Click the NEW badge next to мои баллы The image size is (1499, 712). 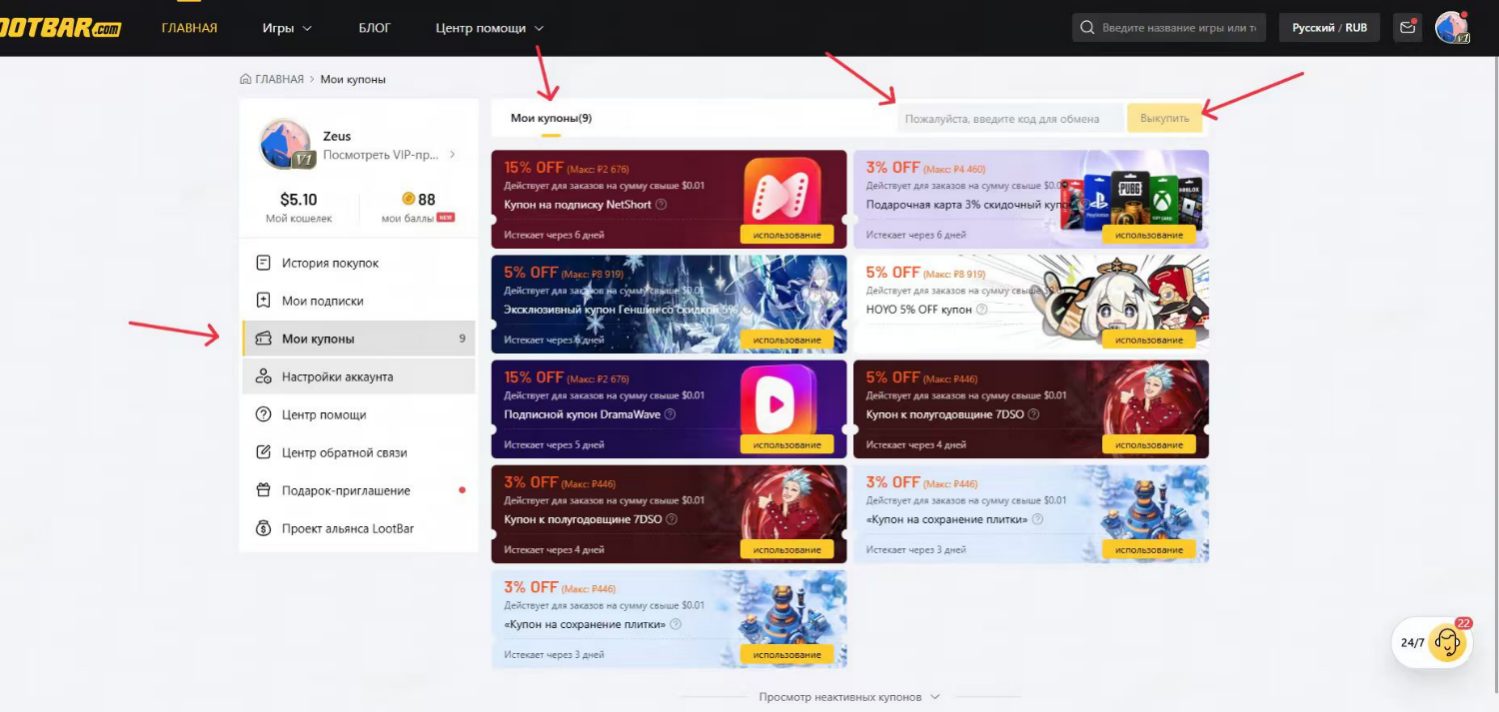[x=445, y=217]
